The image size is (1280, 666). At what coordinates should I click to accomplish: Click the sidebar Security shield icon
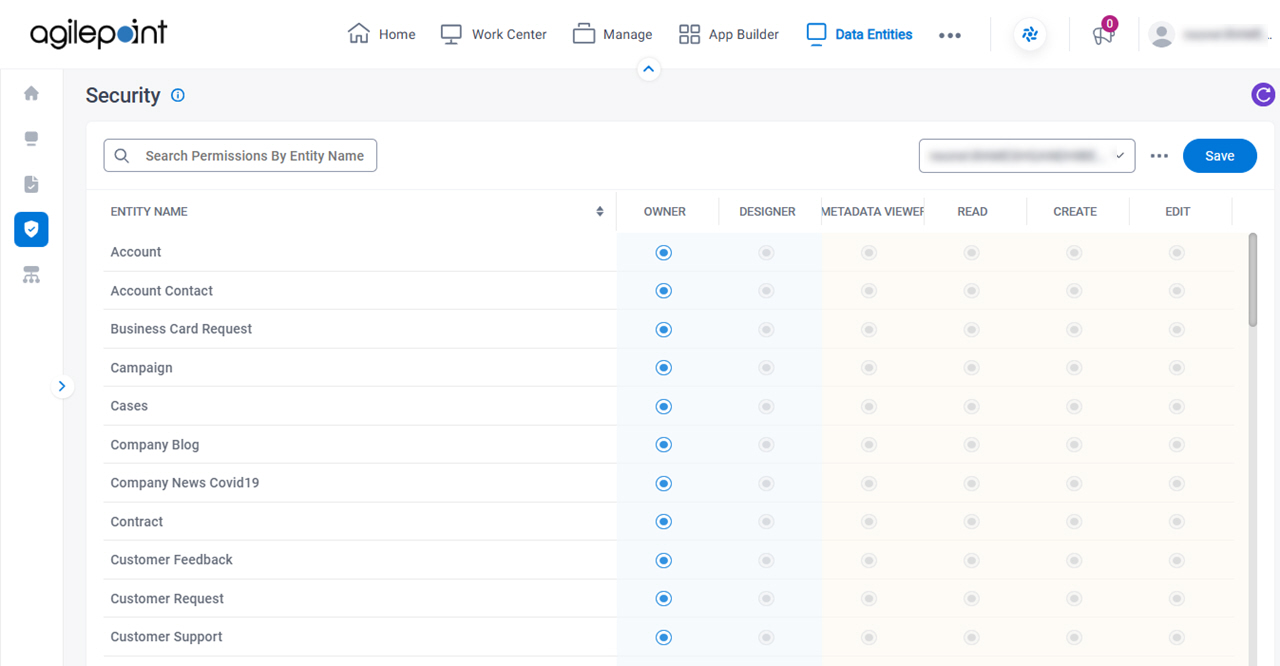[31, 230]
